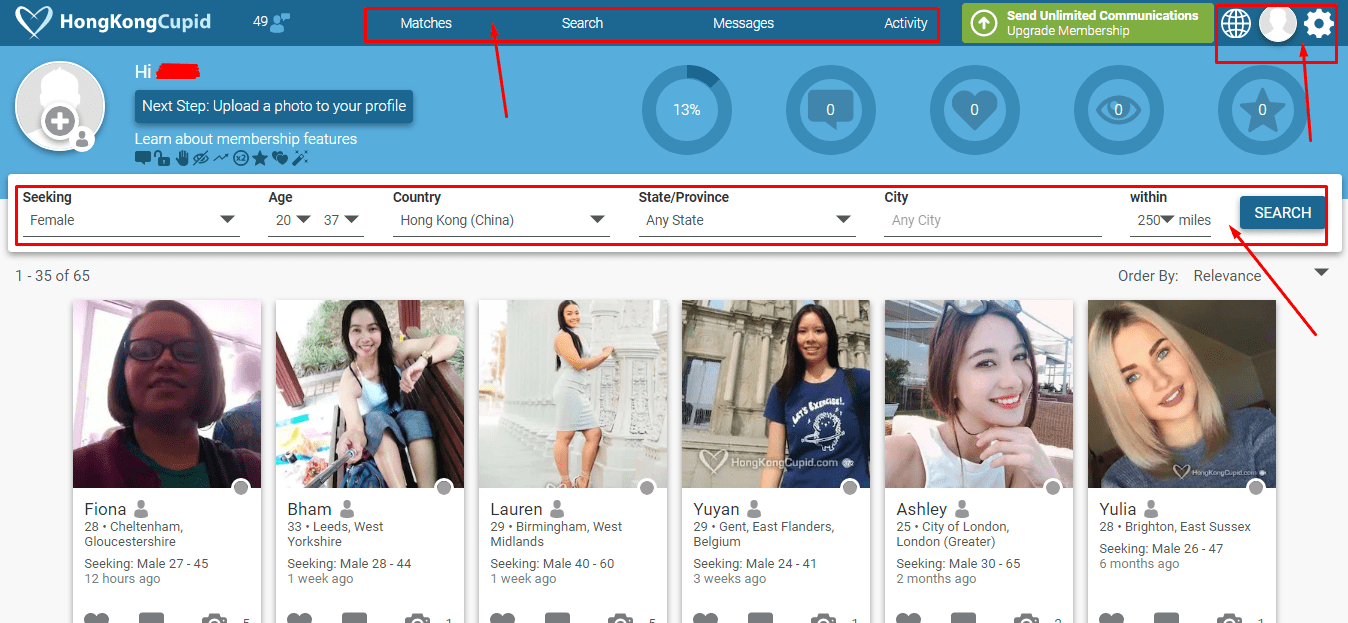
Task: Click the heart icon under Yuyan's card
Action: pyautogui.click(x=705, y=618)
